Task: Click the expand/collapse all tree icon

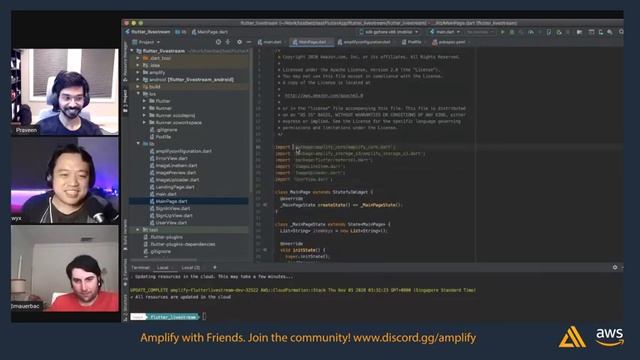Action: coord(228,42)
